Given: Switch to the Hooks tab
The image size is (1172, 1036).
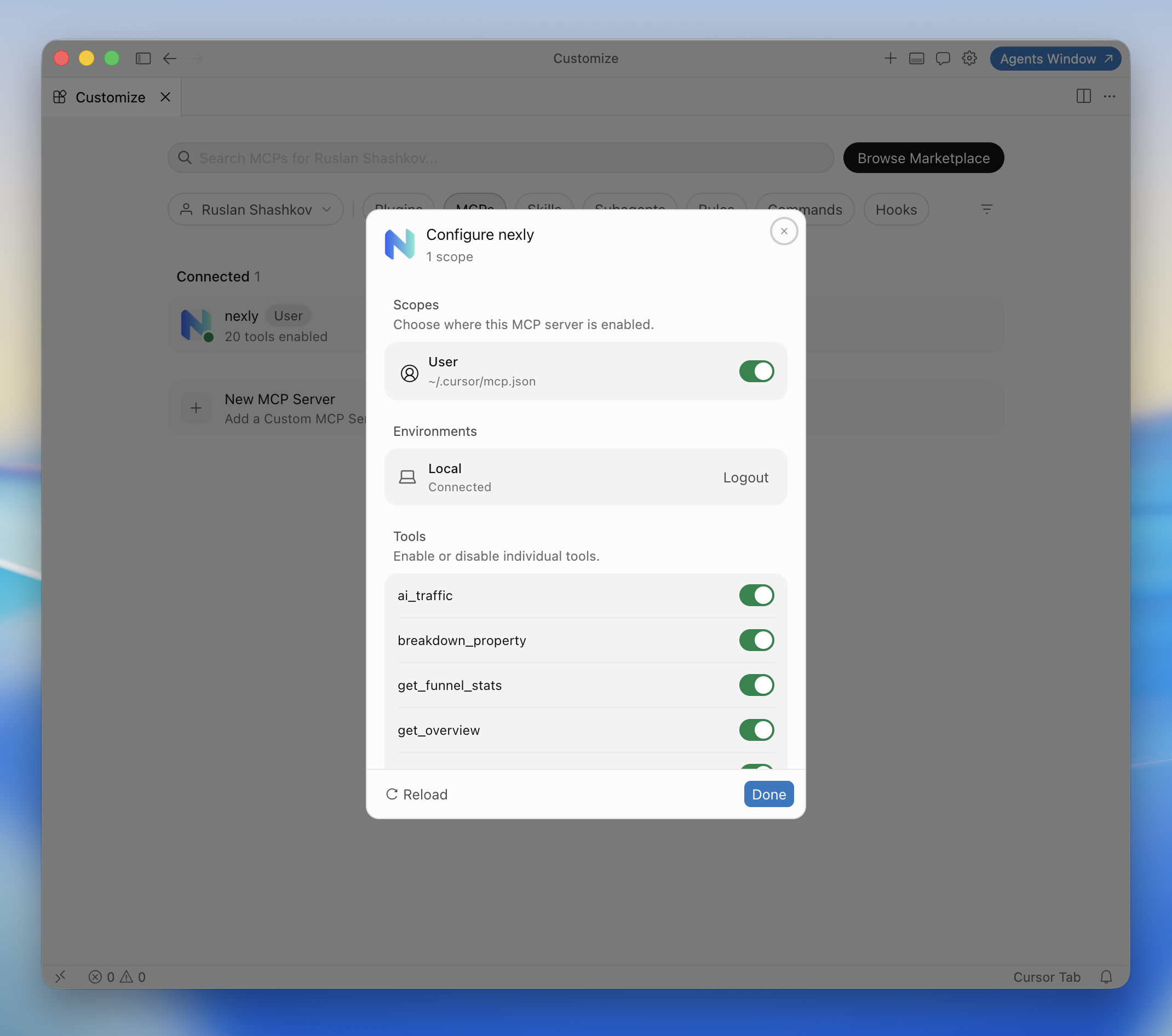Looking at the screenshot, I should [895, 209].
